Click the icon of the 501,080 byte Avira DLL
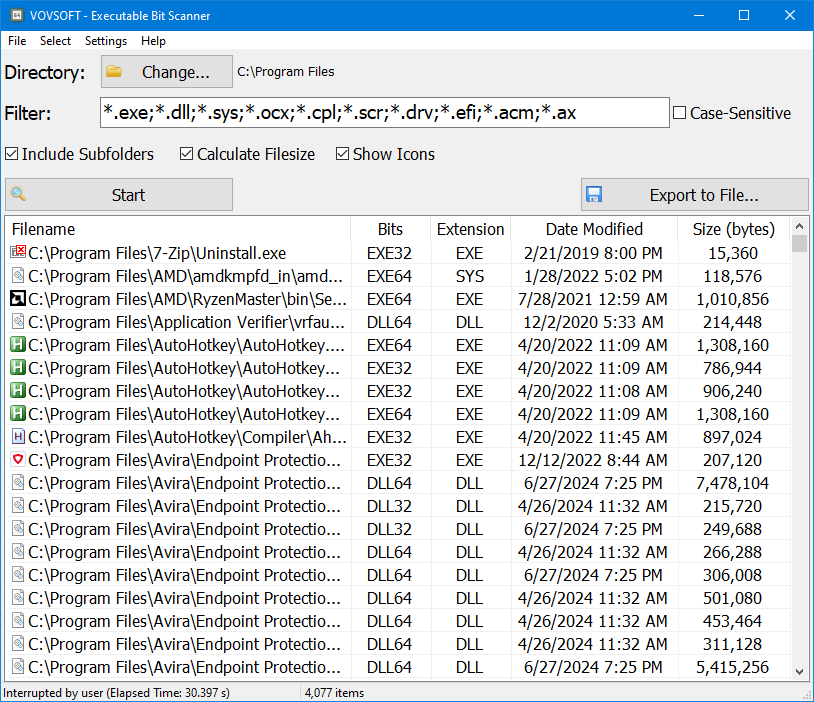The image size is (814, 702). [18, 597]
